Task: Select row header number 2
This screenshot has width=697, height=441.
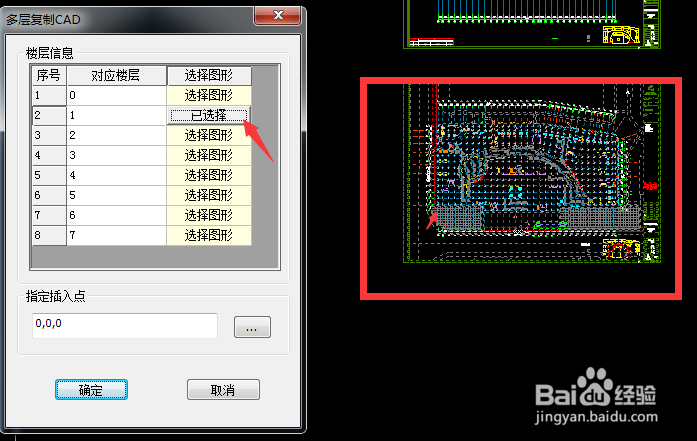Action: pos(49,115)
